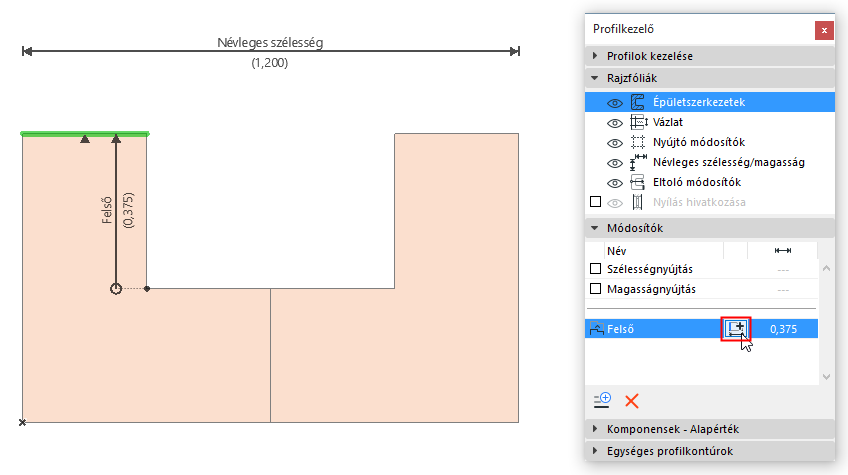Toggle visibility of Épületszerkezetek layer
Image resolution: width=848 pixels, height=475 pixels.
(614, 103)
